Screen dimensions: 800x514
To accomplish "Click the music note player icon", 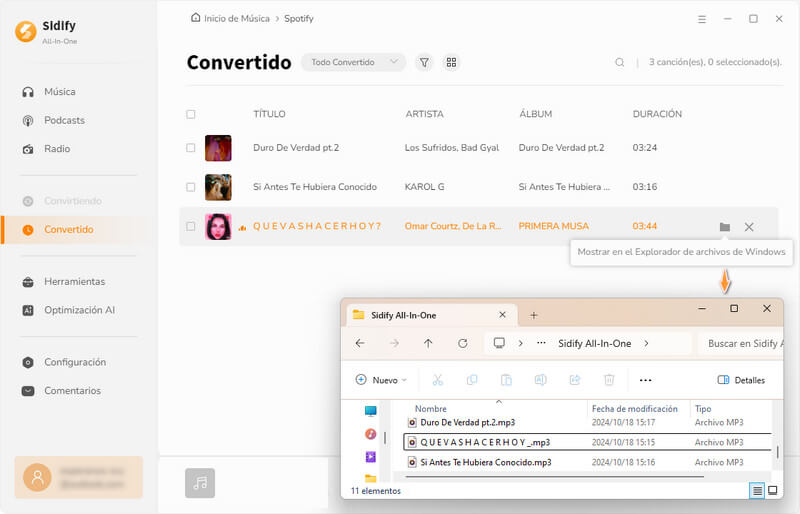I will (200, 483).
